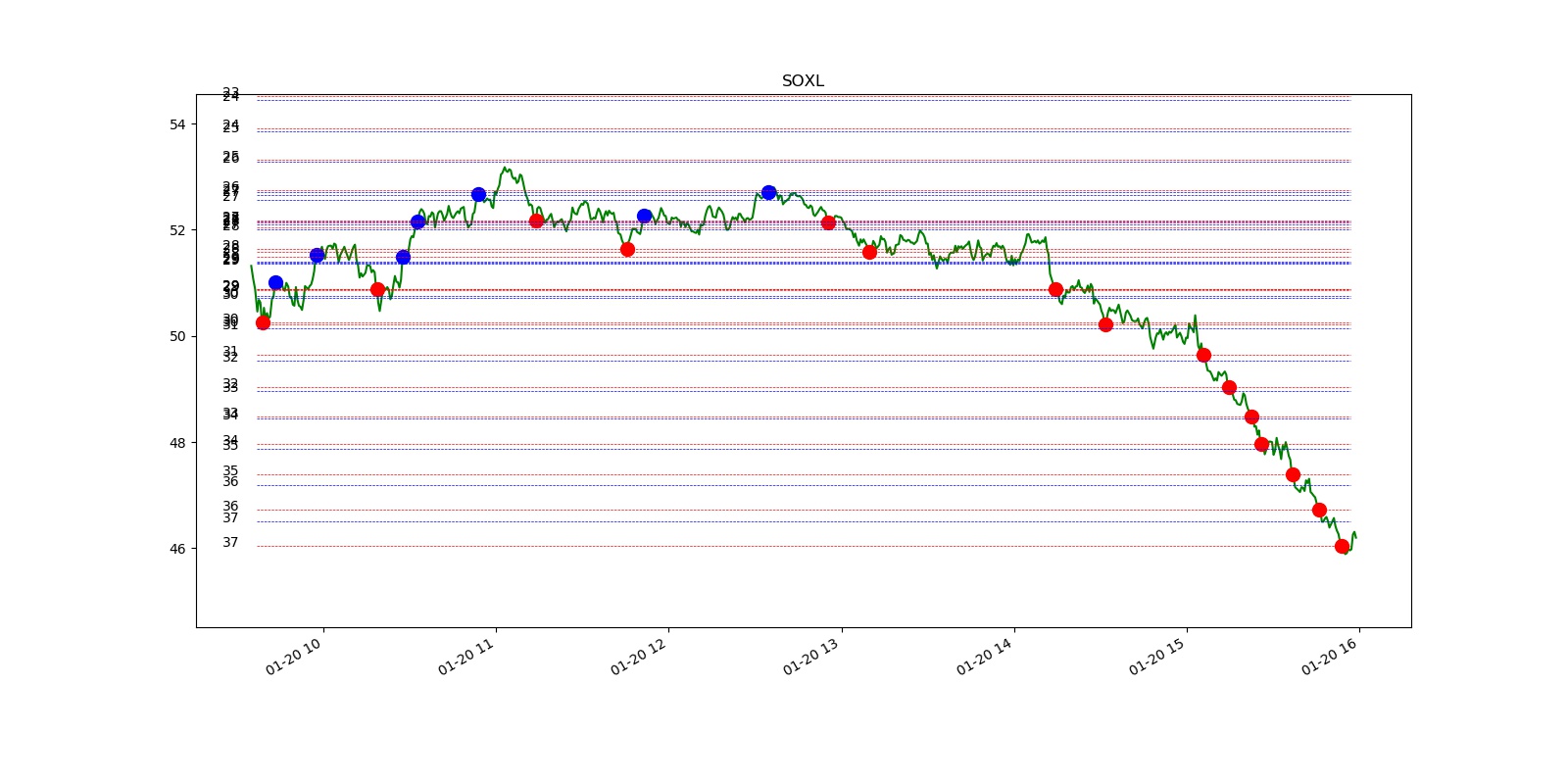Pick the red marker after 10:00 near 50.9
Viewport: 1568px width, 784px height.
click(377, 289)
